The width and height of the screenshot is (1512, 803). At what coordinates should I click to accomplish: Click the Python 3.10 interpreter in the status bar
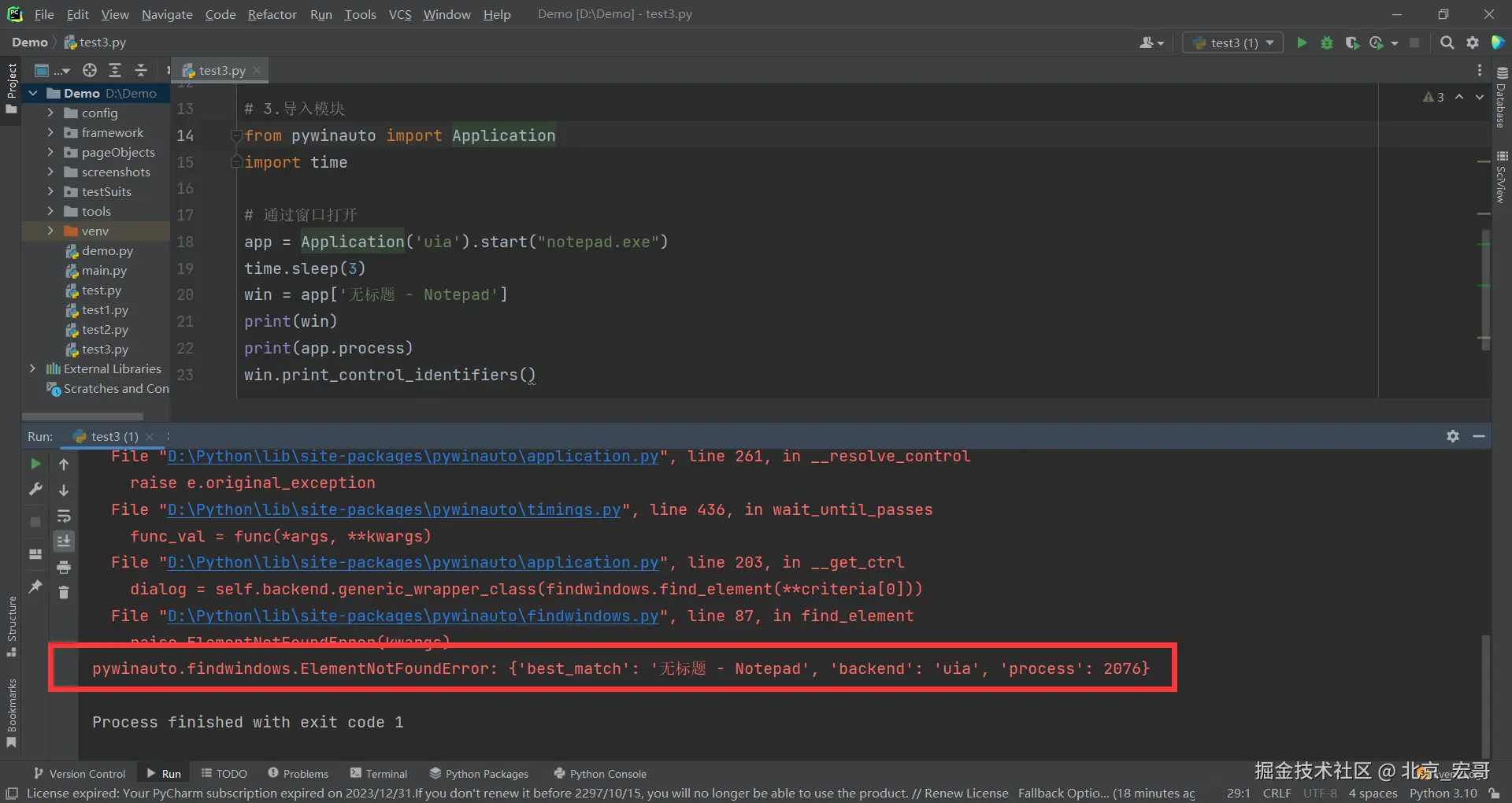click(1443, 794)
